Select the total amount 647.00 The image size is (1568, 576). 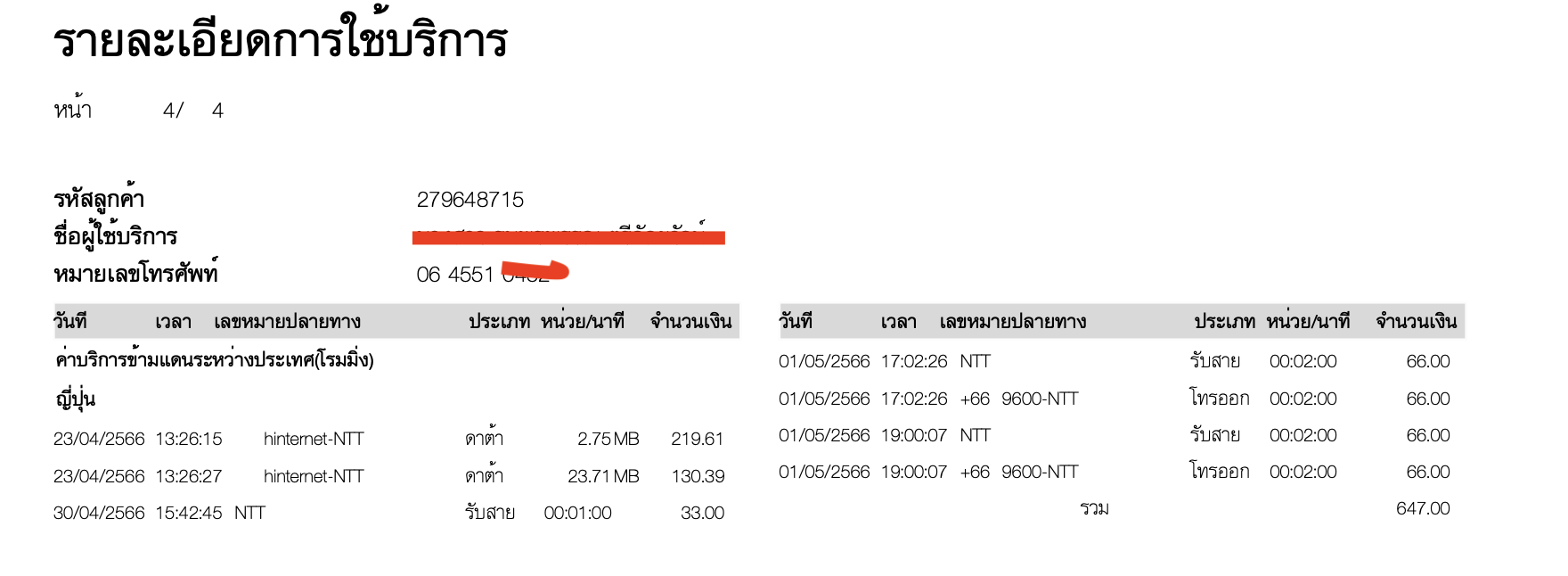(1423, 508)
